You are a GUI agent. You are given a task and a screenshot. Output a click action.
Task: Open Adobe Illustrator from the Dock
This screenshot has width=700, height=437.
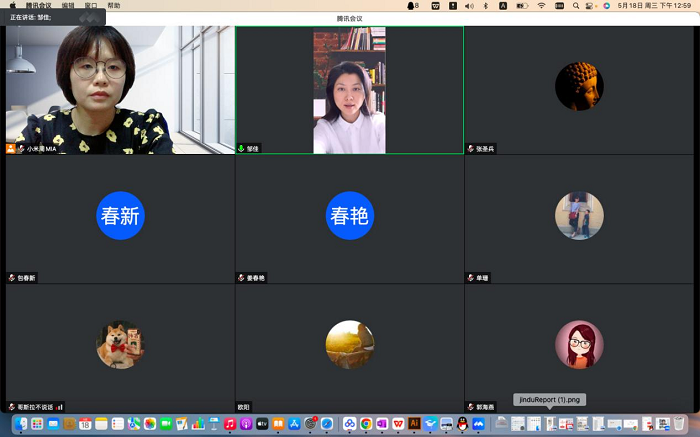[x=414, y=424]
